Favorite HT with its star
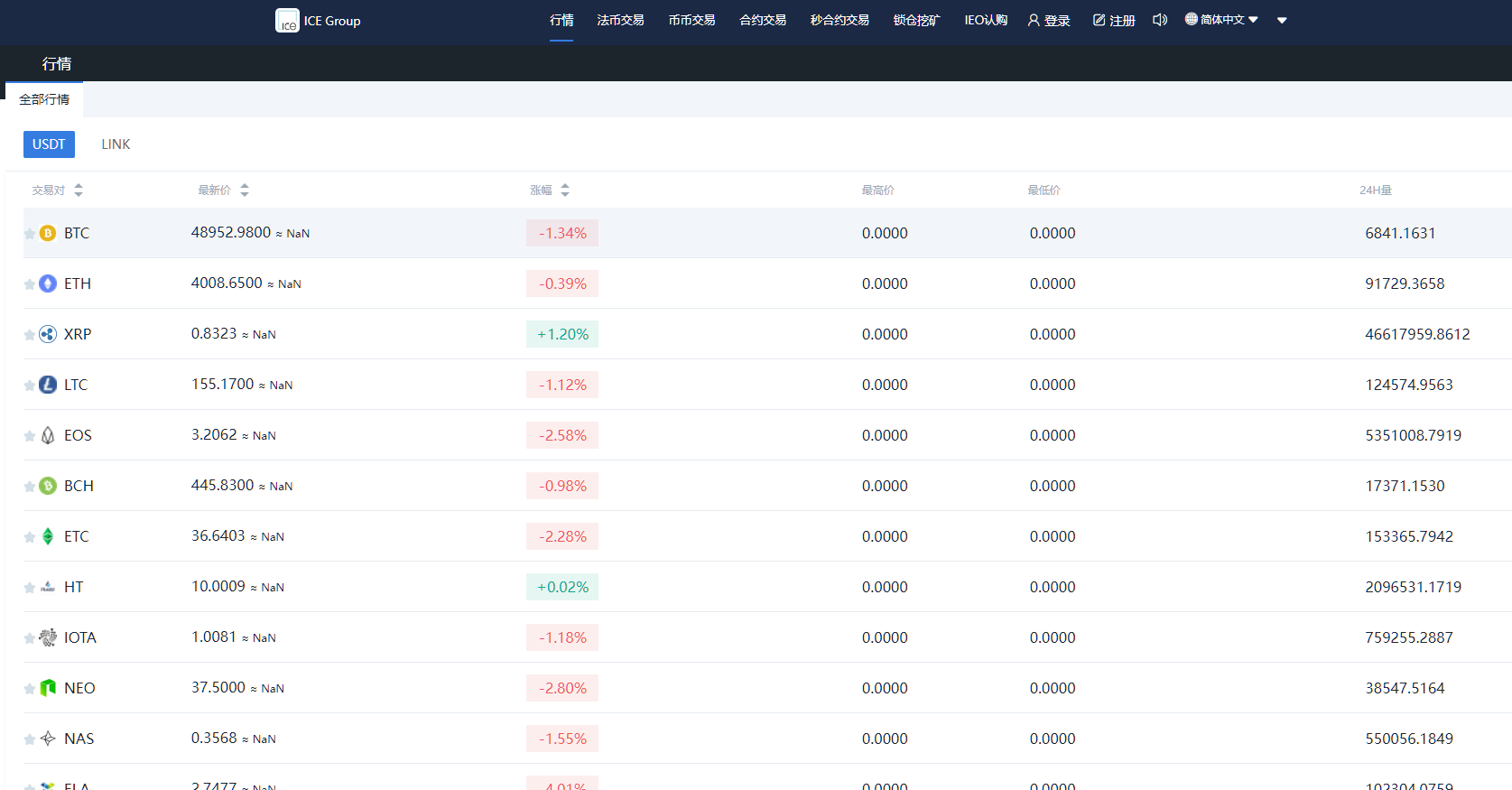Viewport: 1512px width, 790px height. [30, 588]
